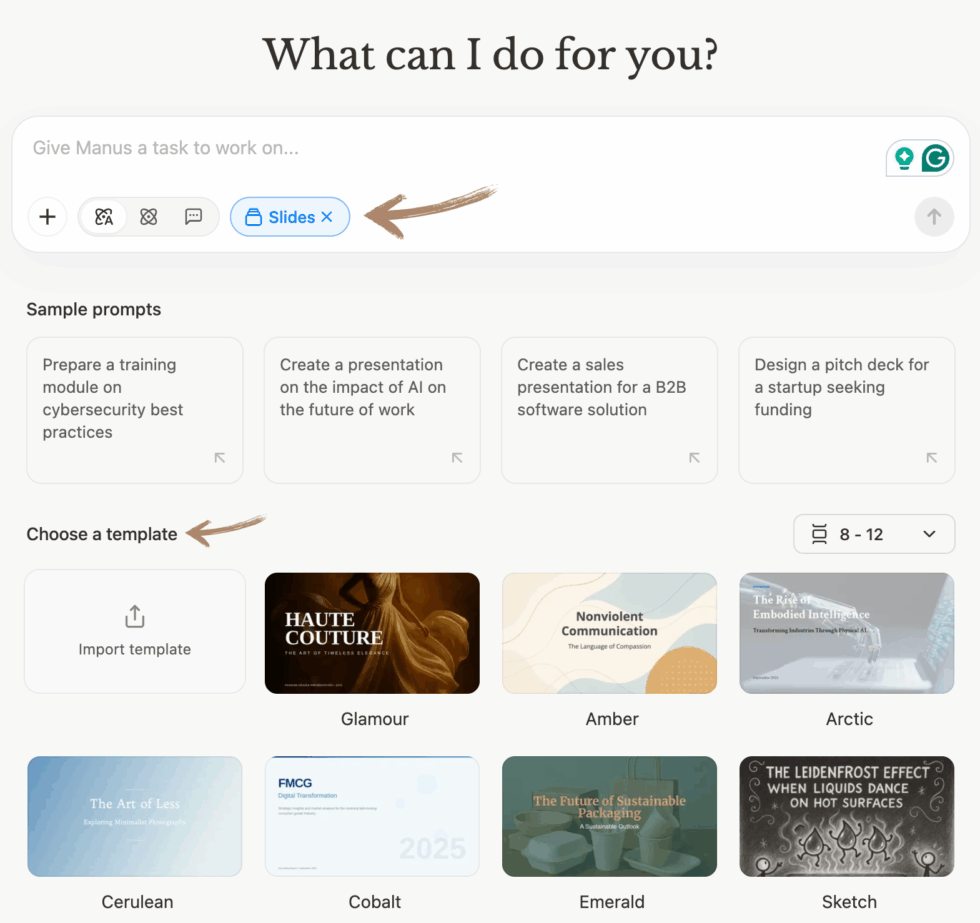Switch to the chat mode icon
Screen dimensions: 980x923
194,217
